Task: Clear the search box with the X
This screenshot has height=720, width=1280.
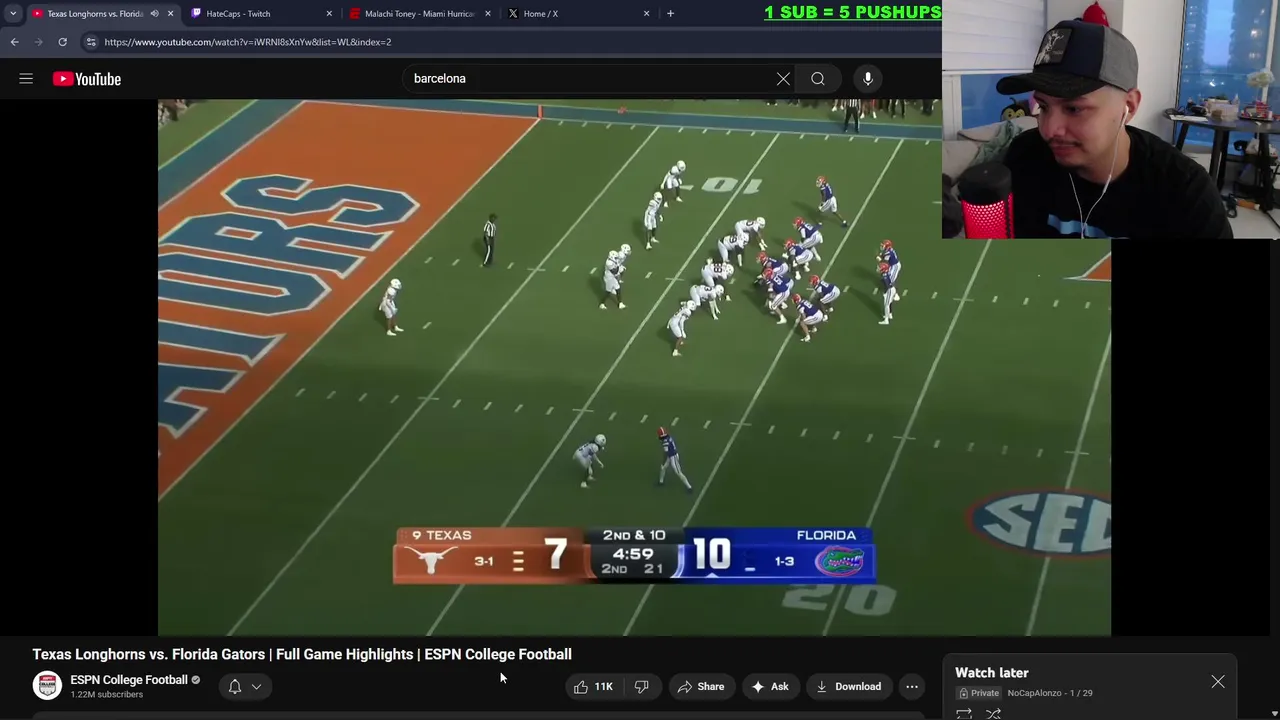Action: click(783, 79)
